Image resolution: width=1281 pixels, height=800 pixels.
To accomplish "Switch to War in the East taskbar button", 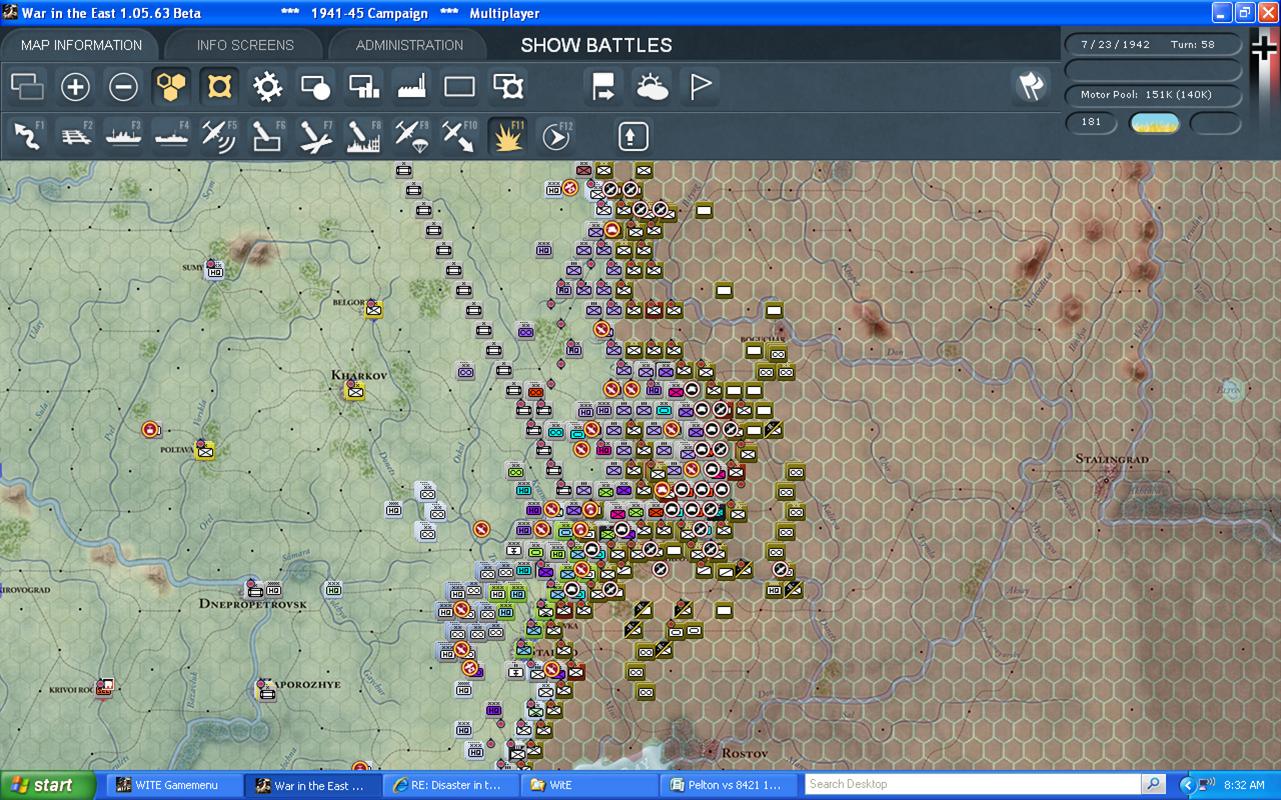I will [314, 785].
